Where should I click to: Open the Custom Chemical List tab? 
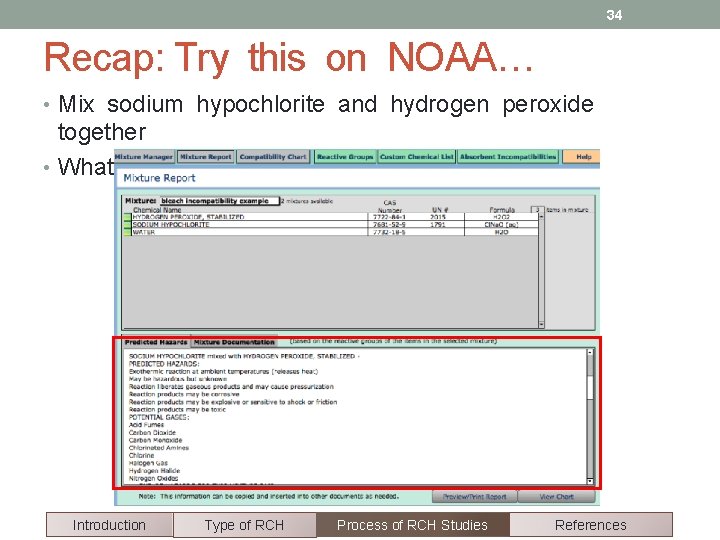pyautogui.click(x=416, y=157)
